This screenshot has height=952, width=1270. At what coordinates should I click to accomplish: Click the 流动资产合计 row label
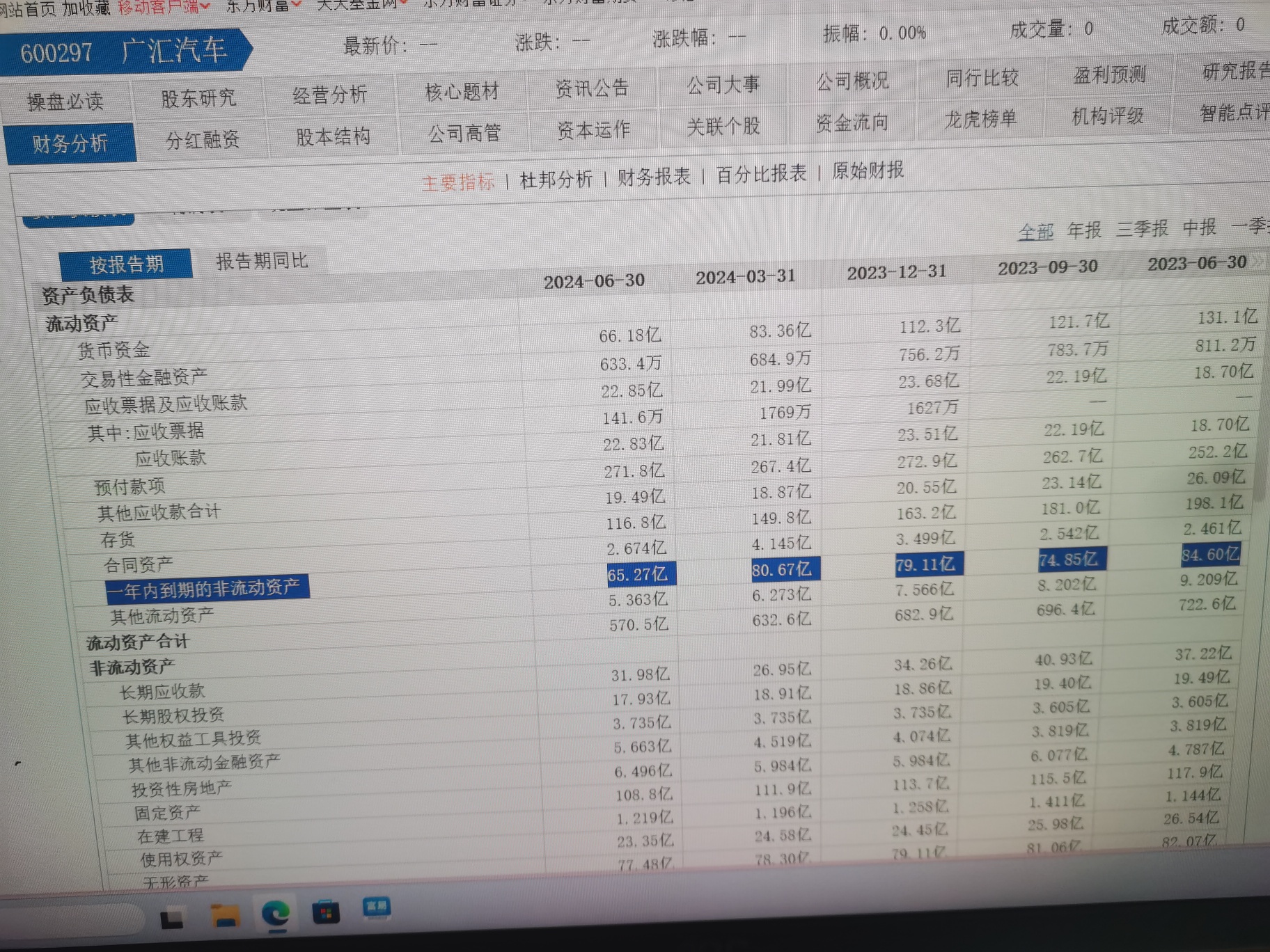[x=137, y=642]
